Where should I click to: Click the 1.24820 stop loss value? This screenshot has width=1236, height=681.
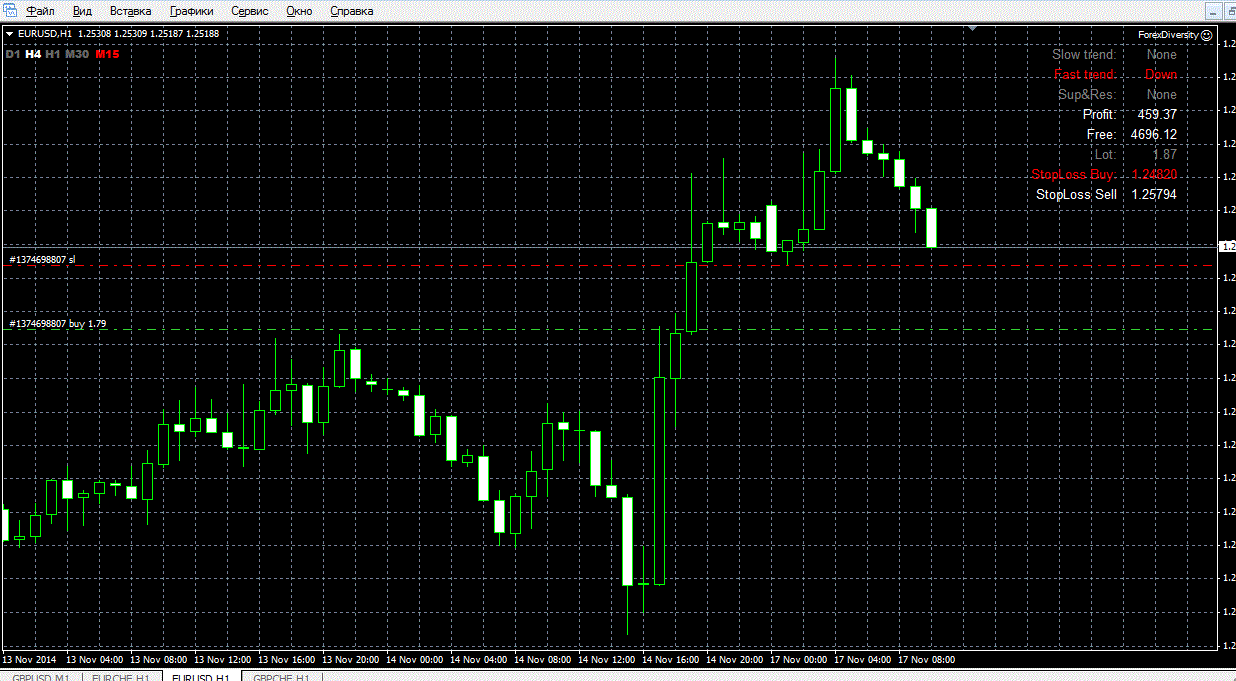coord(1154,175)
